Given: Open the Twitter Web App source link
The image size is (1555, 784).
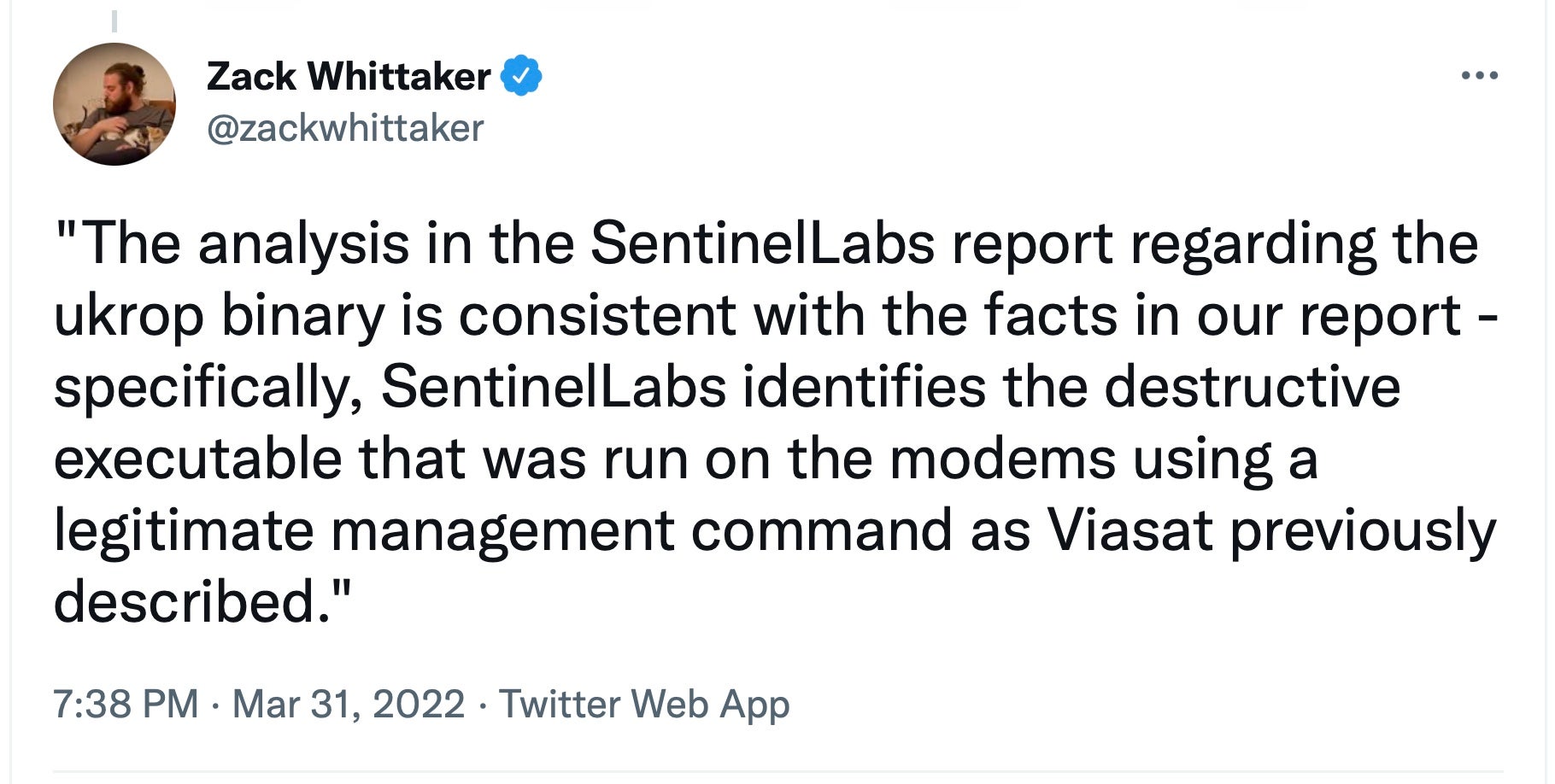Looking at the screenshot, I should click(644, 705).
